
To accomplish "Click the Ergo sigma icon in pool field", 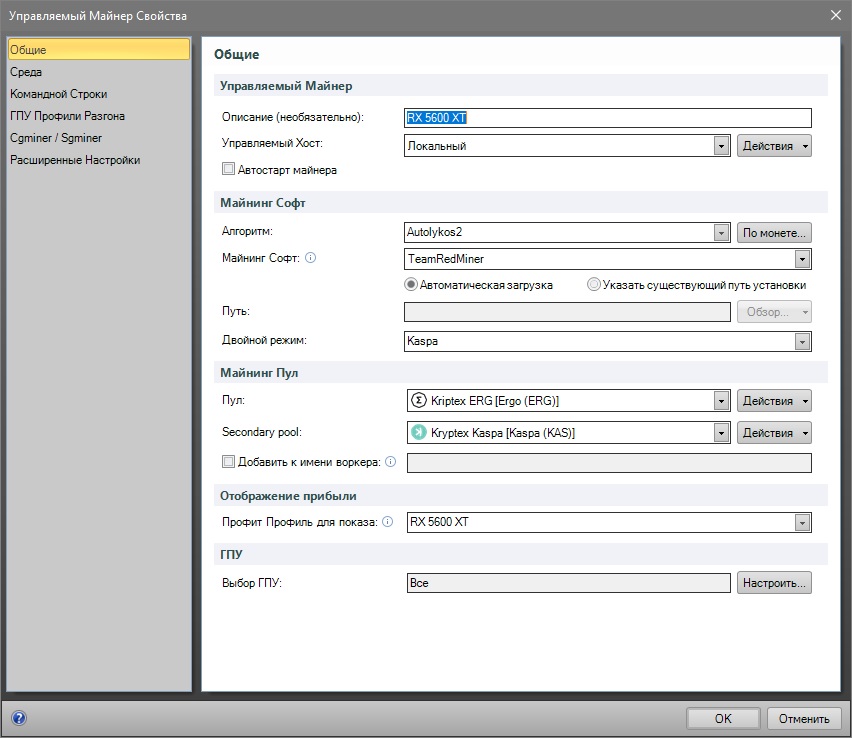I will [418, 401].
